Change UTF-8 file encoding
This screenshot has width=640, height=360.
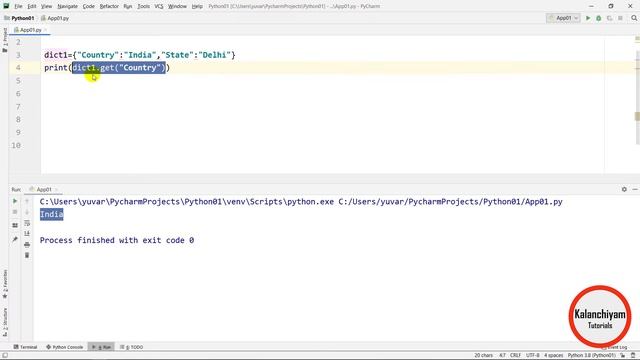[x=533, y=355]
